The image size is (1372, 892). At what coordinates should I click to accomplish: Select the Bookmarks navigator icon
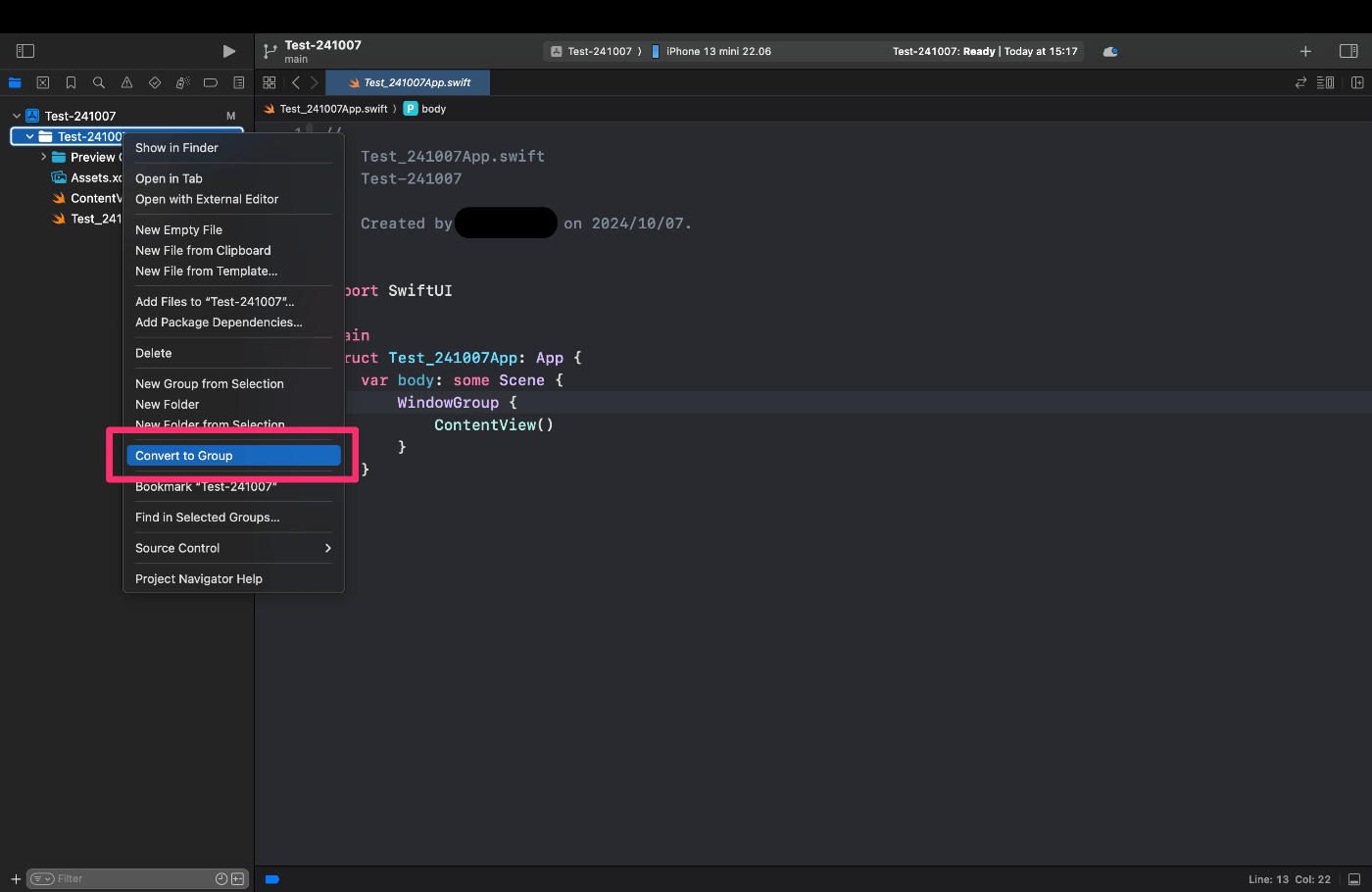coord(71,82)
